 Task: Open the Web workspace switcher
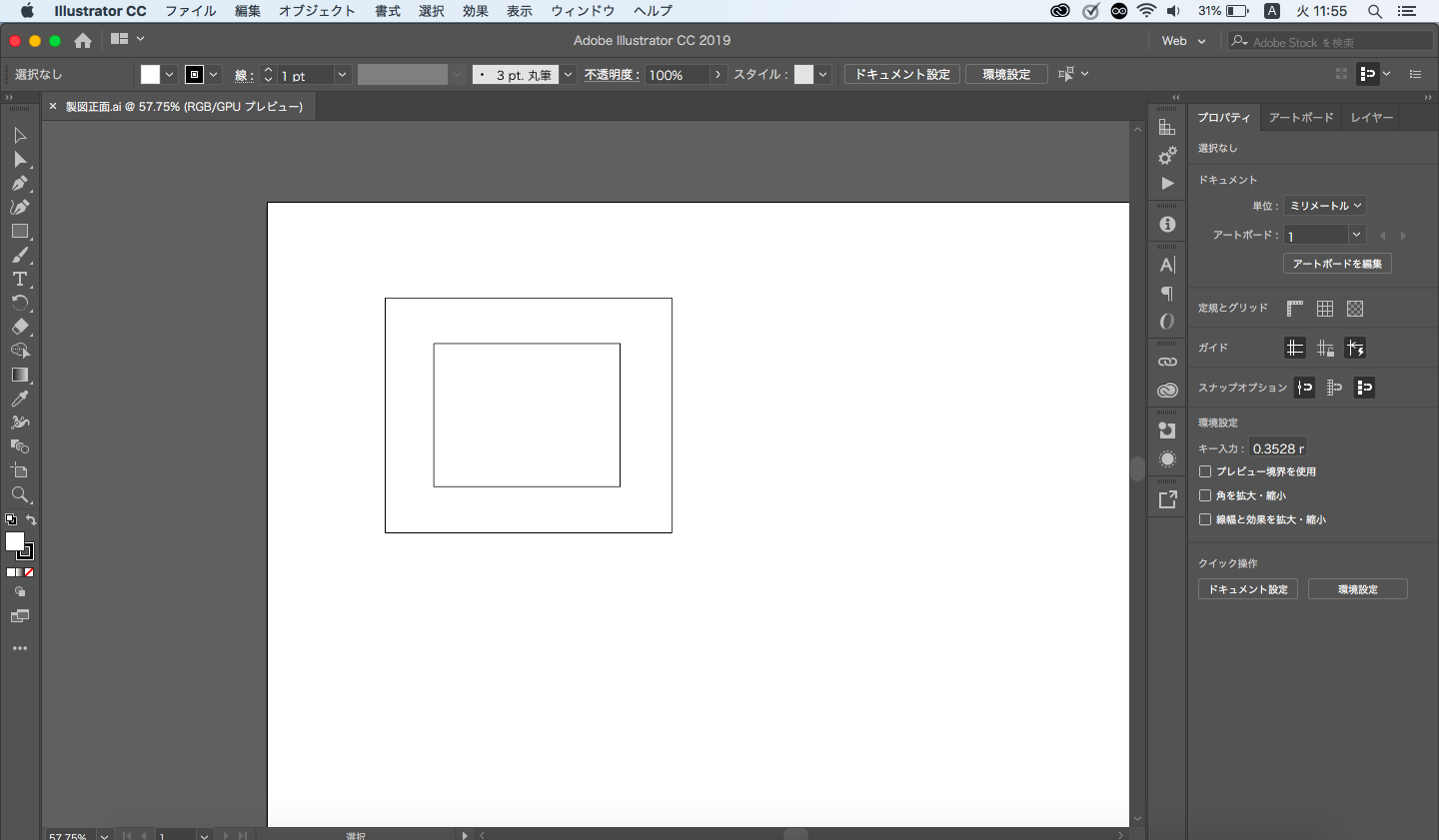[1184, 41]
